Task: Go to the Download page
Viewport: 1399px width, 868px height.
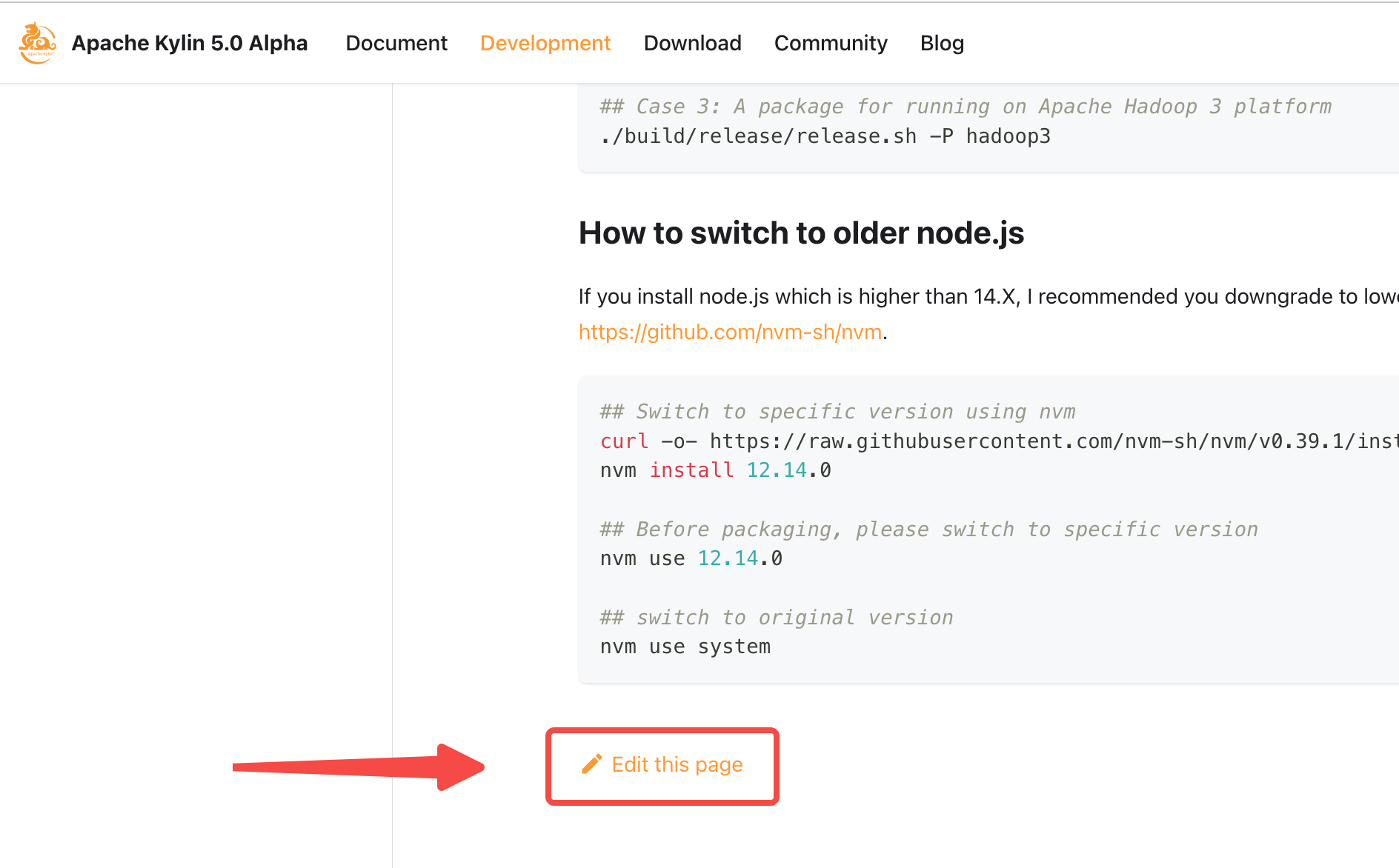Action: [x=692, y=43]
